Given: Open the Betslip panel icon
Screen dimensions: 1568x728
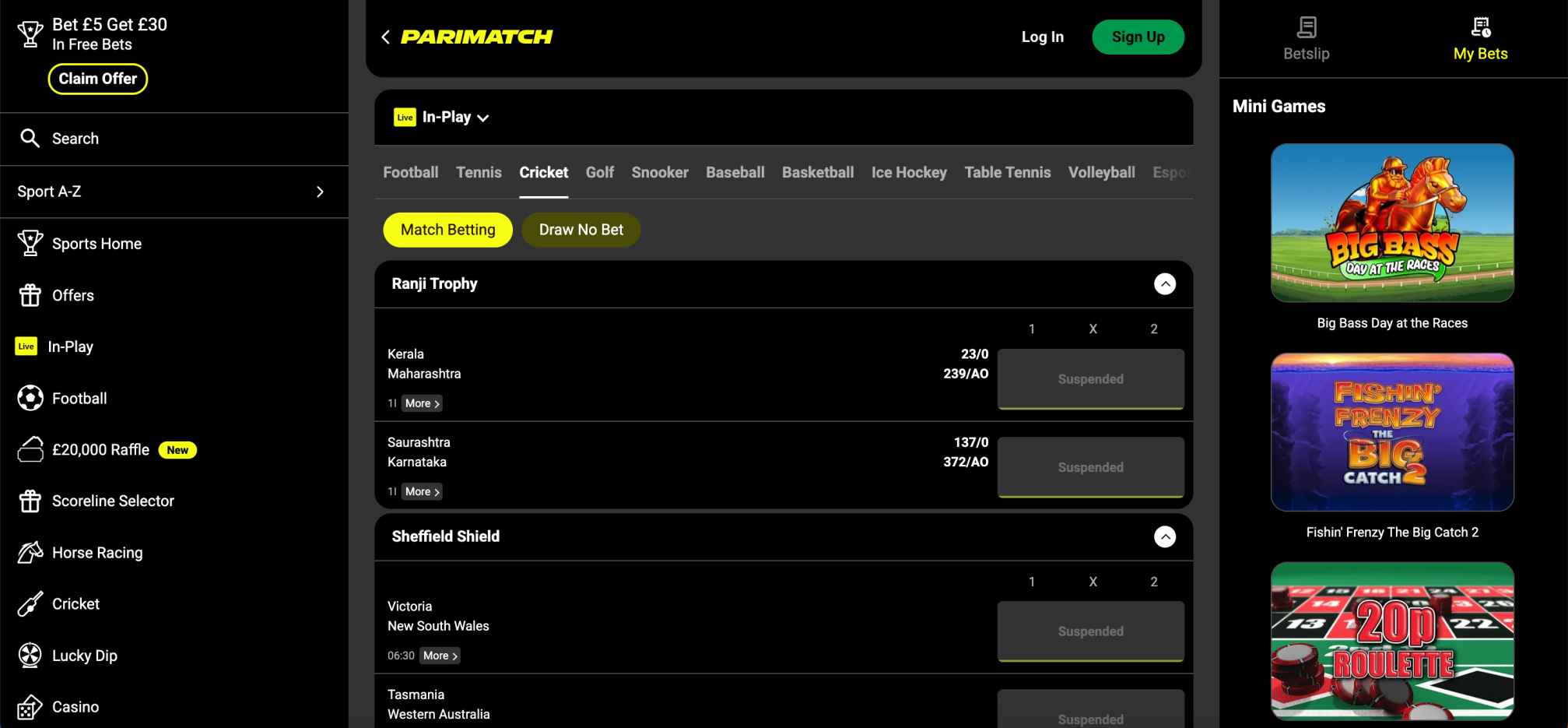Looking at the screenshot, I should point(1305,27).
